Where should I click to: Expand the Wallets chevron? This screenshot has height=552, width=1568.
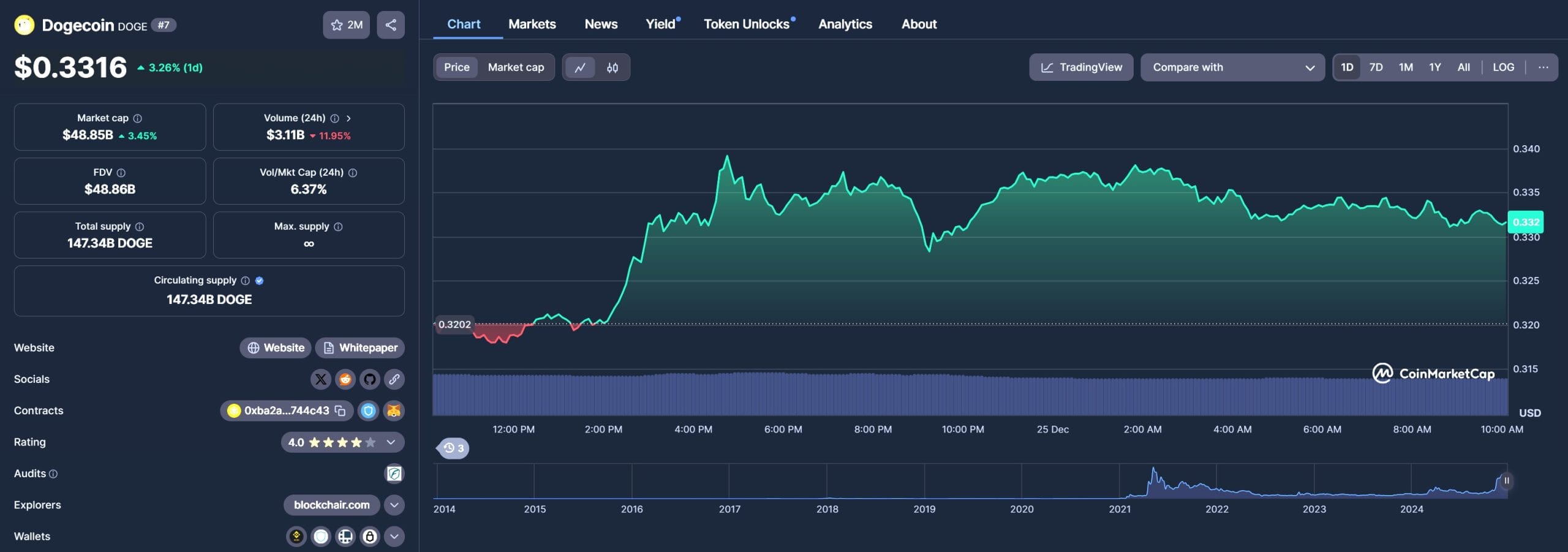click(394, 537)
